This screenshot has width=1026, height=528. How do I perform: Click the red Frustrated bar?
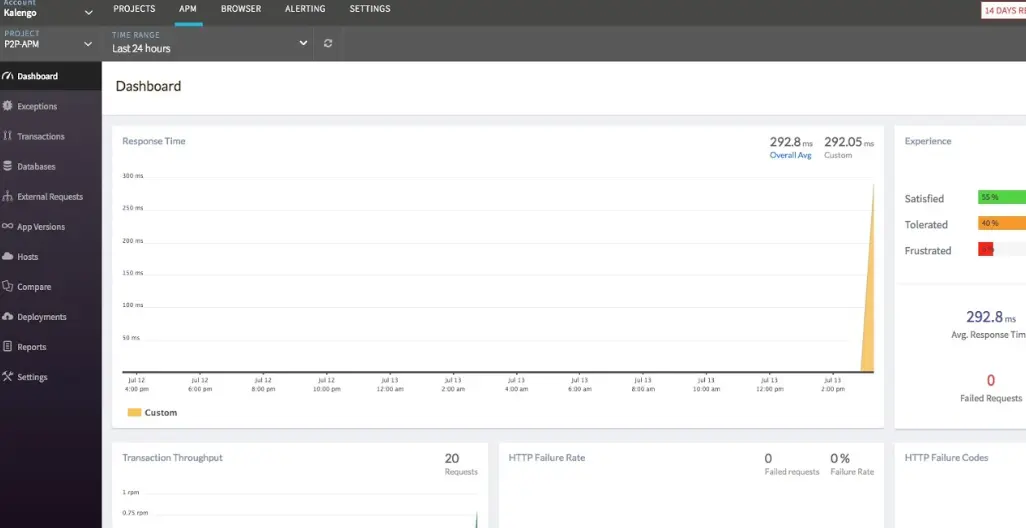click(x=985, y=249)
